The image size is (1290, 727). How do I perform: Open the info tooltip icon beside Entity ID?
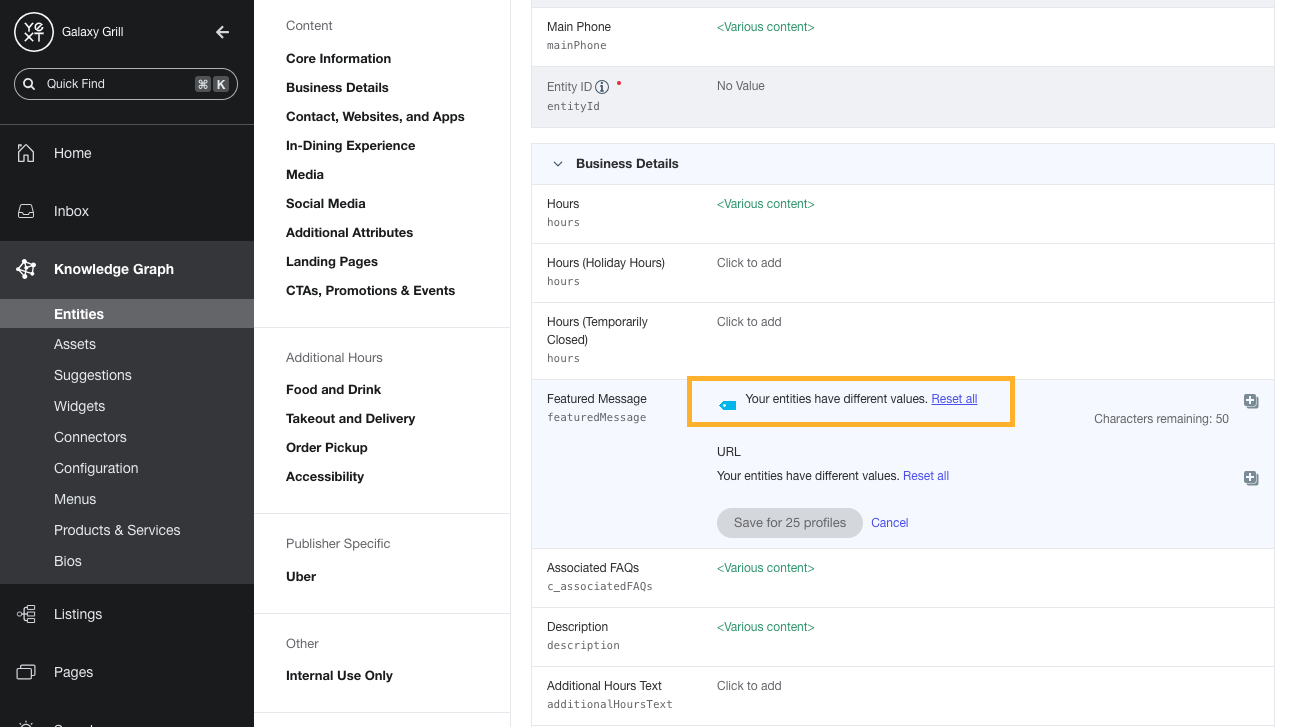603,86
